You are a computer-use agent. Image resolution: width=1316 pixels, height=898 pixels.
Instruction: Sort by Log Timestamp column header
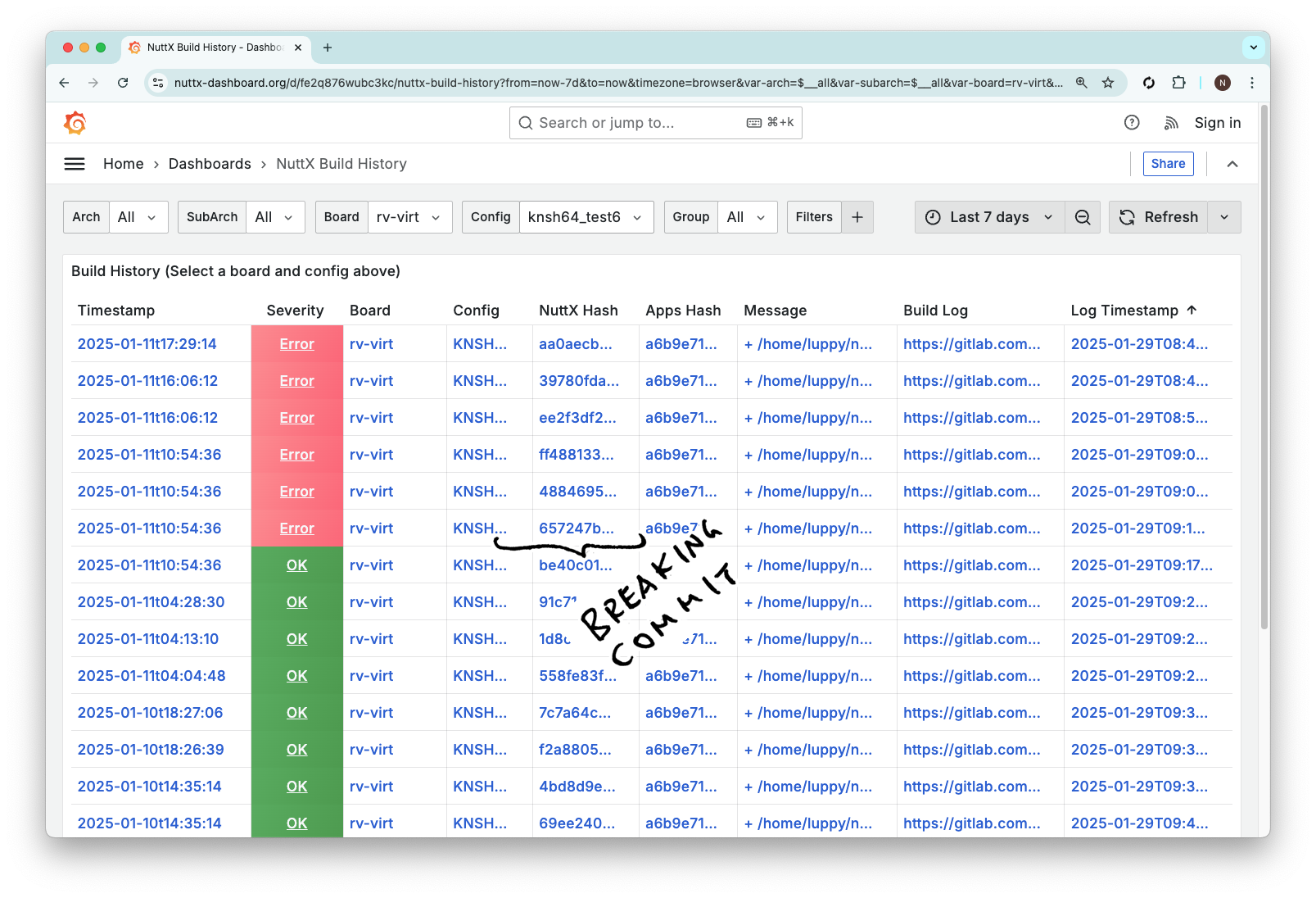click(x=1133, y=311)
